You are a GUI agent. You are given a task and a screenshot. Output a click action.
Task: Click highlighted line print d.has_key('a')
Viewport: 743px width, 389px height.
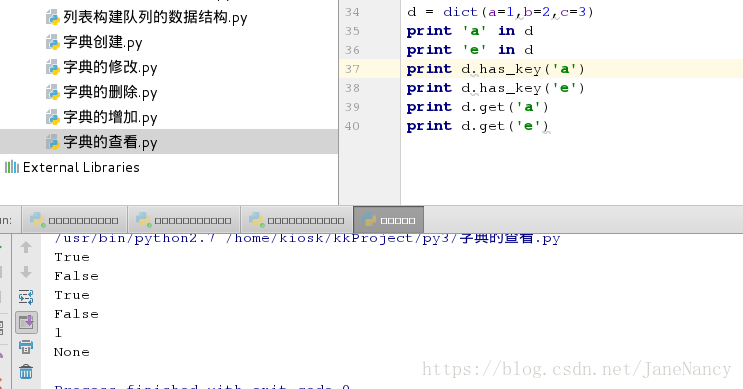[x=496, y=69]
